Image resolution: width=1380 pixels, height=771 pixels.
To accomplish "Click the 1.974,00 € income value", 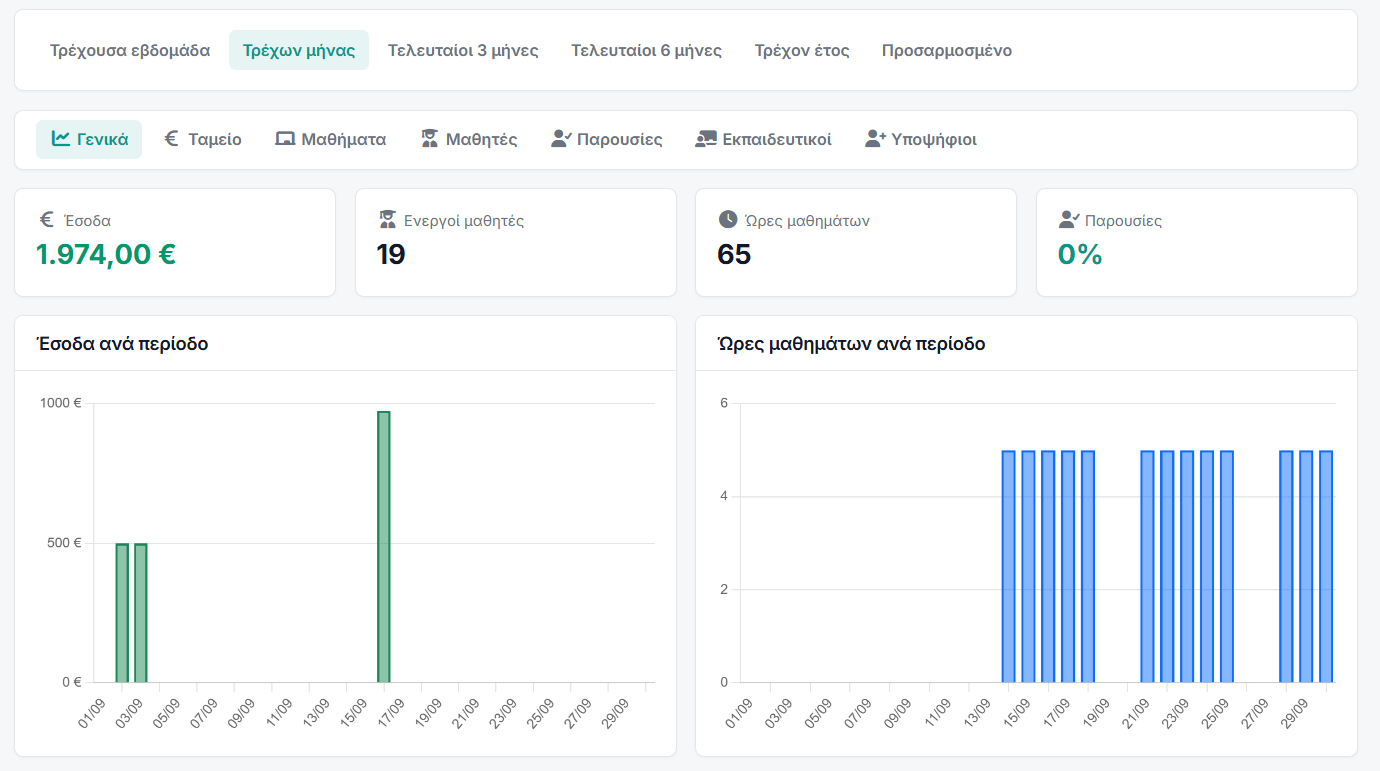I will [x=106, y=255].
